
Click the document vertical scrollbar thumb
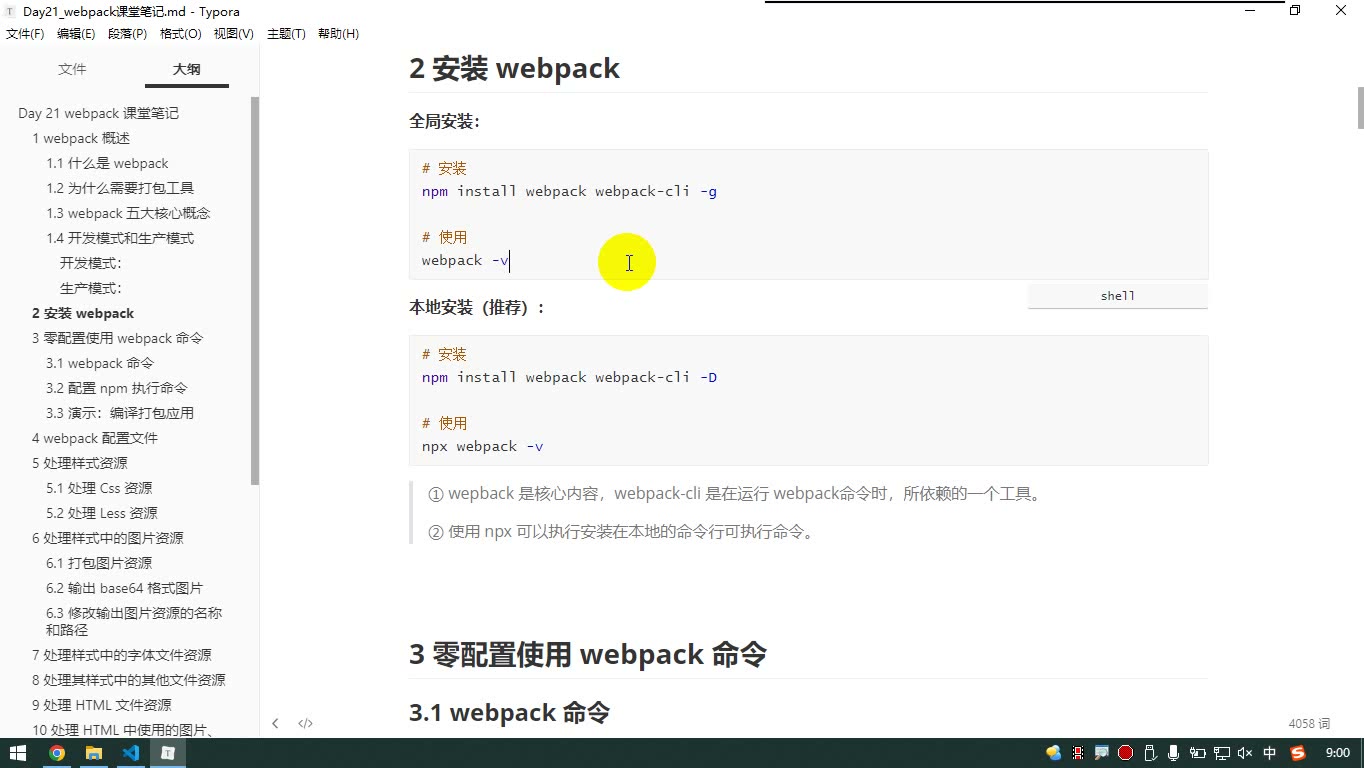[1360, 108]
